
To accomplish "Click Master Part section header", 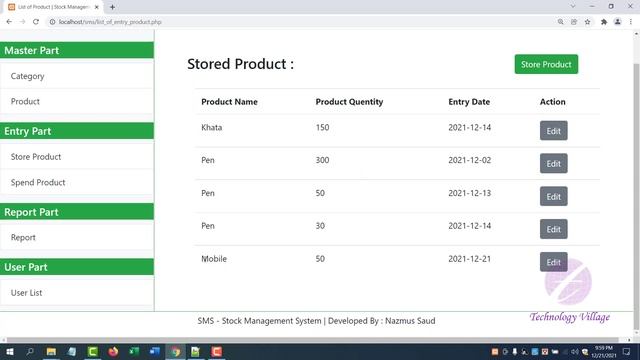I will (x=77, y=50).
